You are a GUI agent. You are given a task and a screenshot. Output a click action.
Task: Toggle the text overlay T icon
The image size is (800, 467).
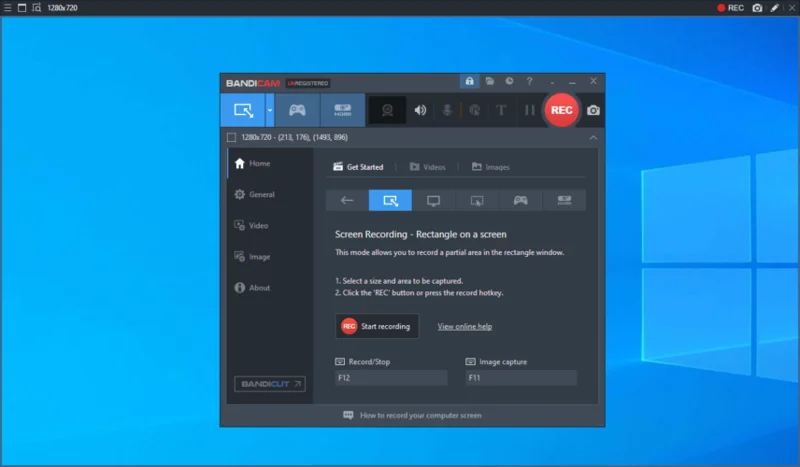pos(502,110)
